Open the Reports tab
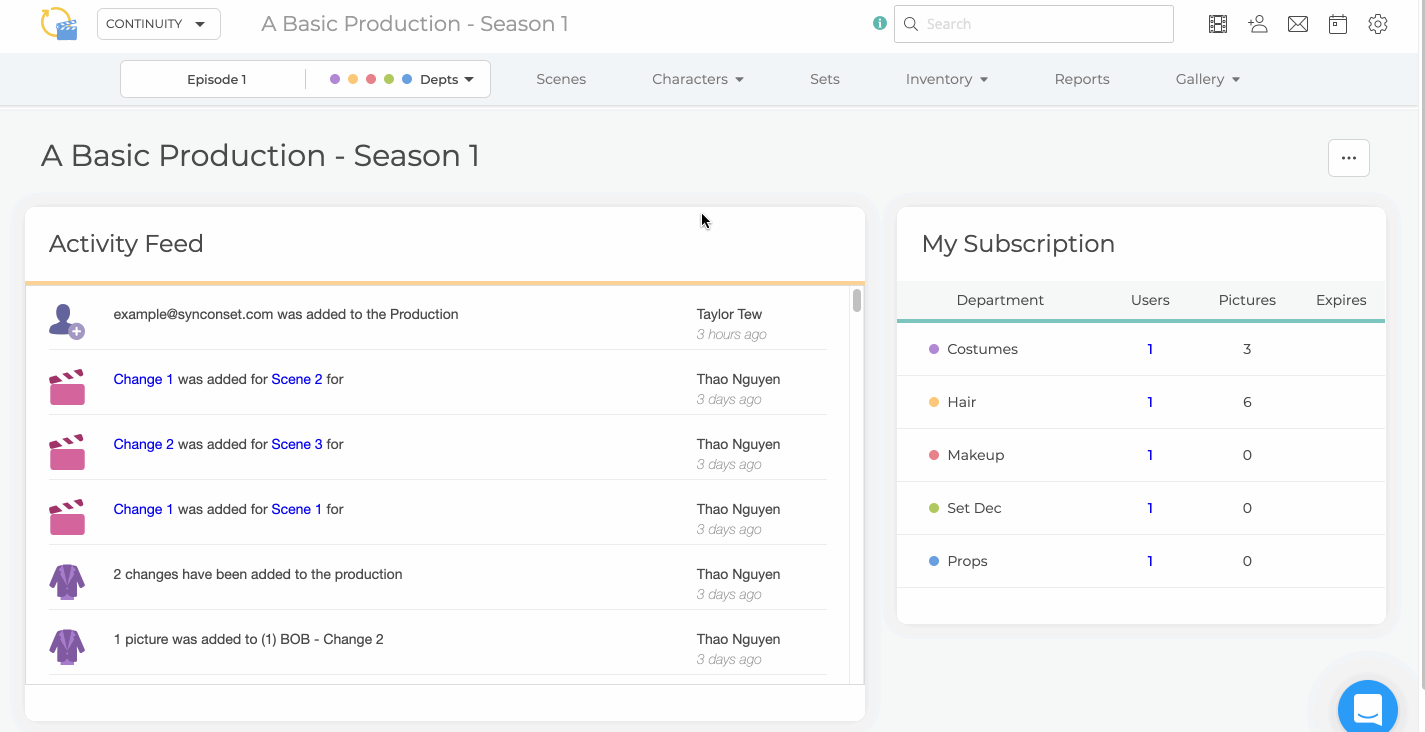This screenshot has width=1425, height=732. point(1082,79)
